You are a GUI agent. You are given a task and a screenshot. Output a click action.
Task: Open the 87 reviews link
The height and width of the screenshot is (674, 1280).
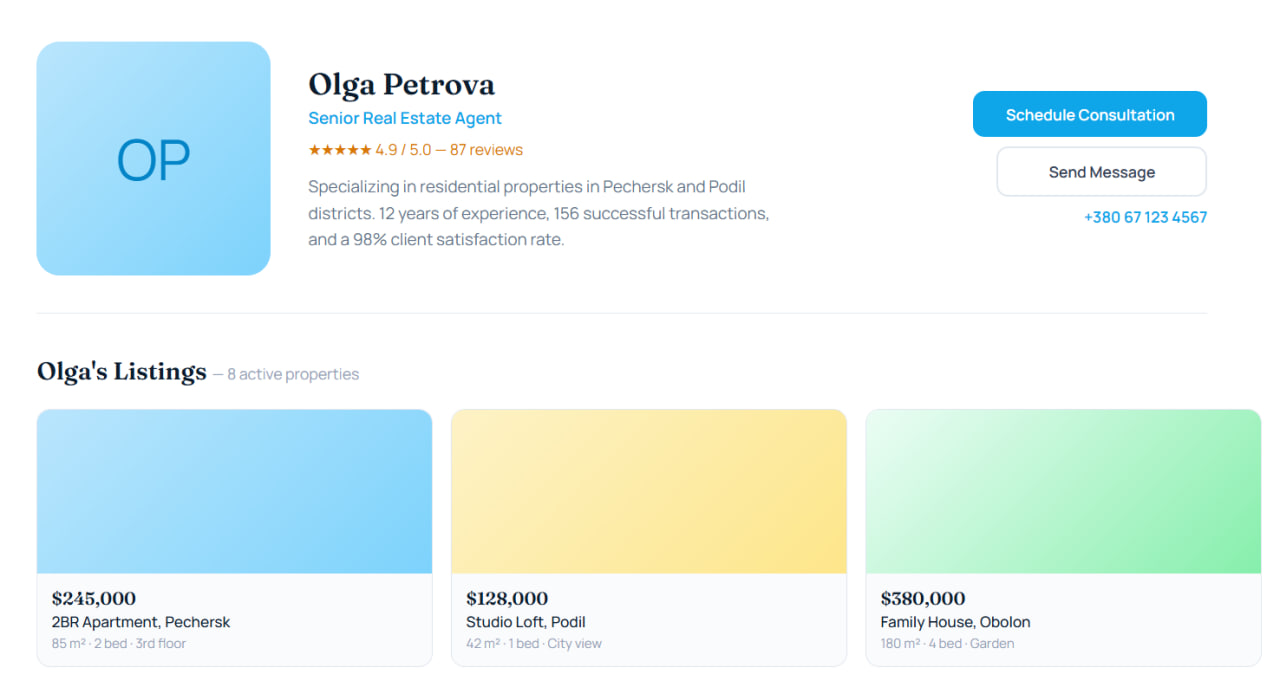pyautogui.click(x=486, y=150)
